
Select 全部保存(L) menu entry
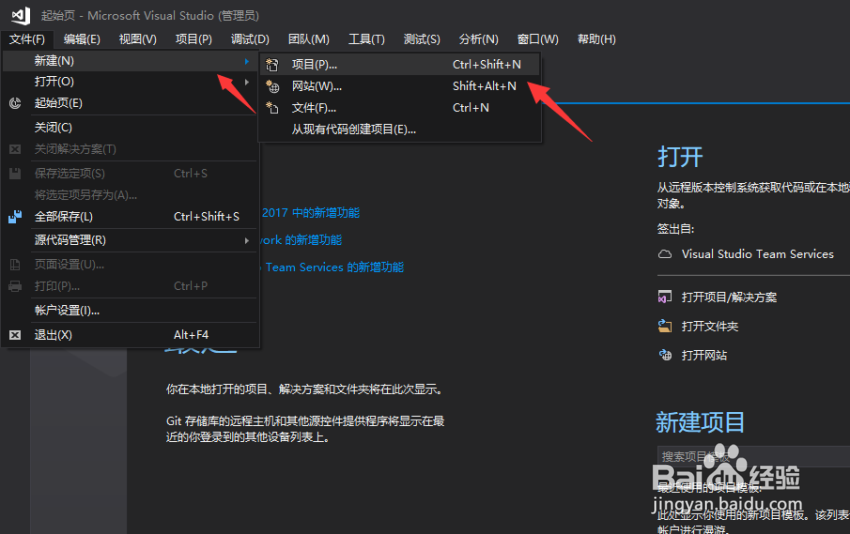tap(130, 217)
